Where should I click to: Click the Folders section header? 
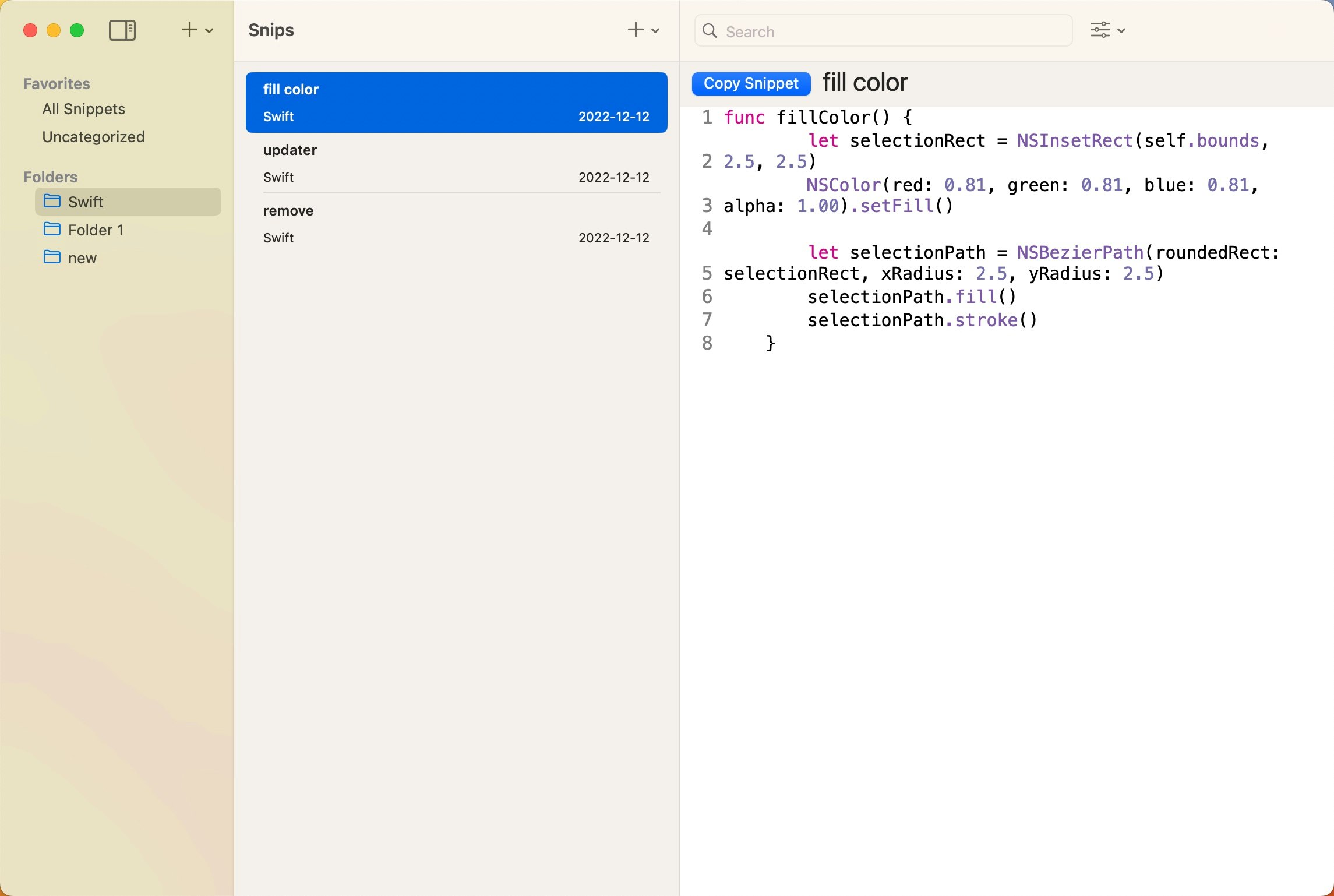(x=50, y=177)
